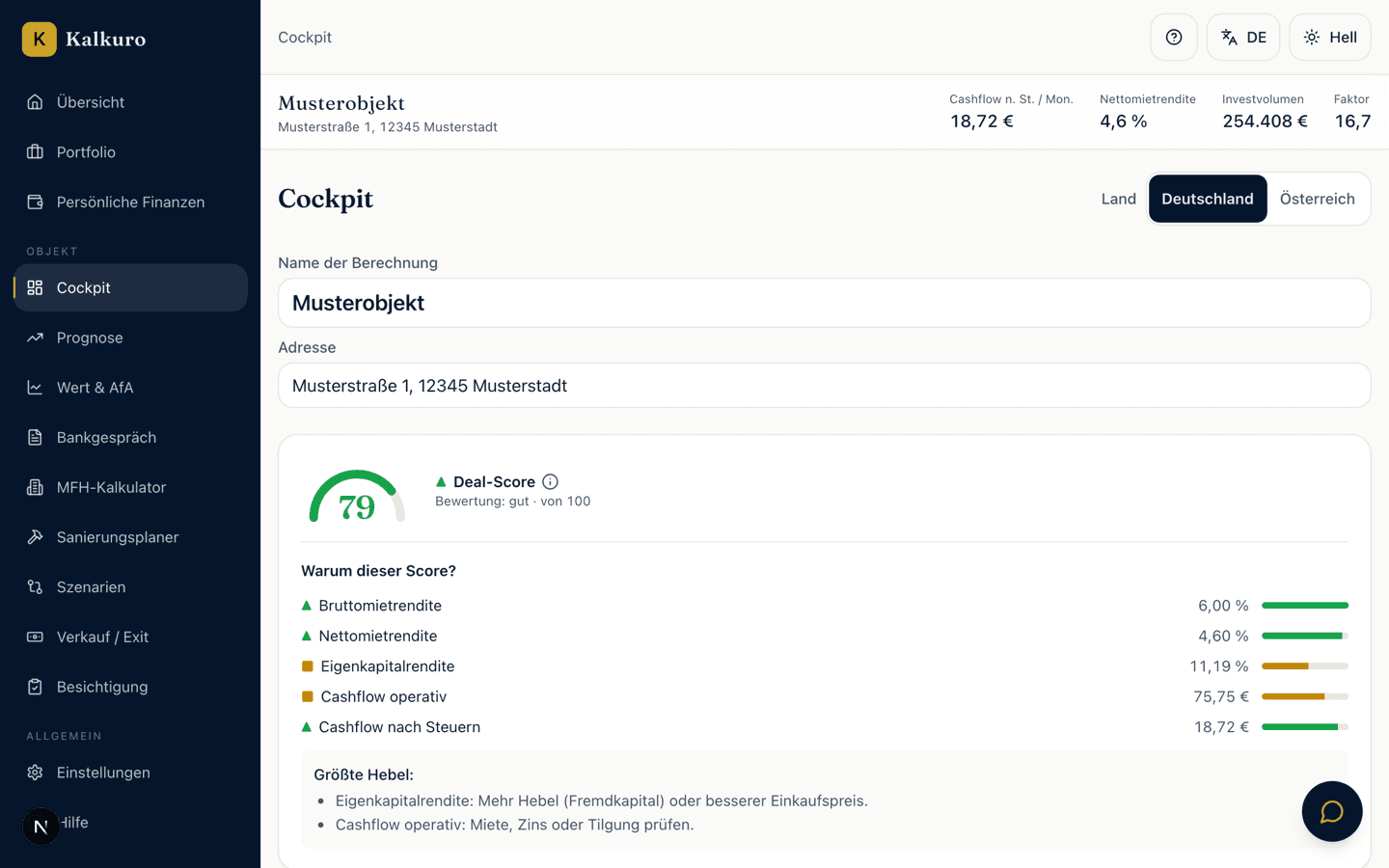
Task: Click the 6,00 % Bruttomietrendite value
Action: [1223, 606]
